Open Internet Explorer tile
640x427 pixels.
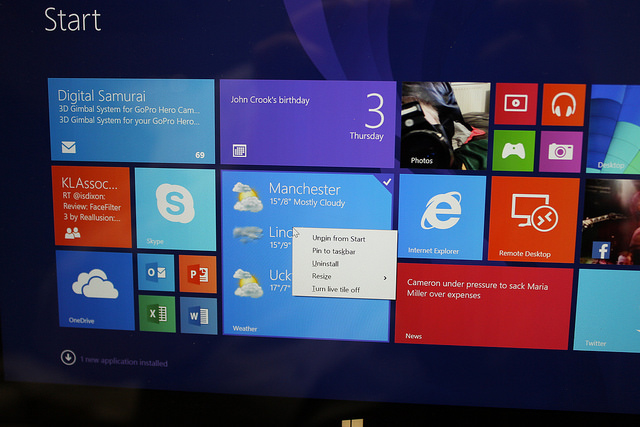tap(441, 217)
